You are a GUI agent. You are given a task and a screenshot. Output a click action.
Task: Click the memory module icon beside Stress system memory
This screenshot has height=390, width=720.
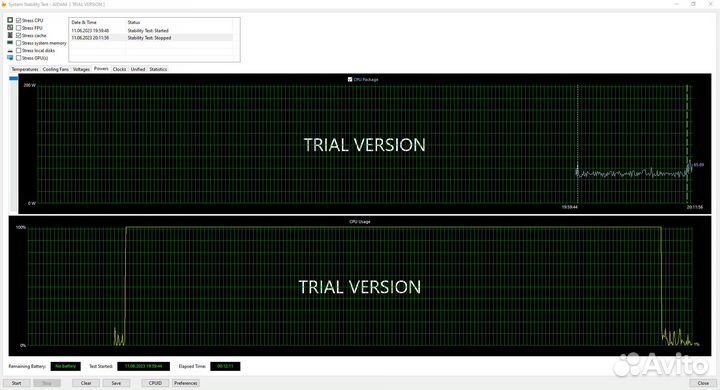click(x=10, y=43)
